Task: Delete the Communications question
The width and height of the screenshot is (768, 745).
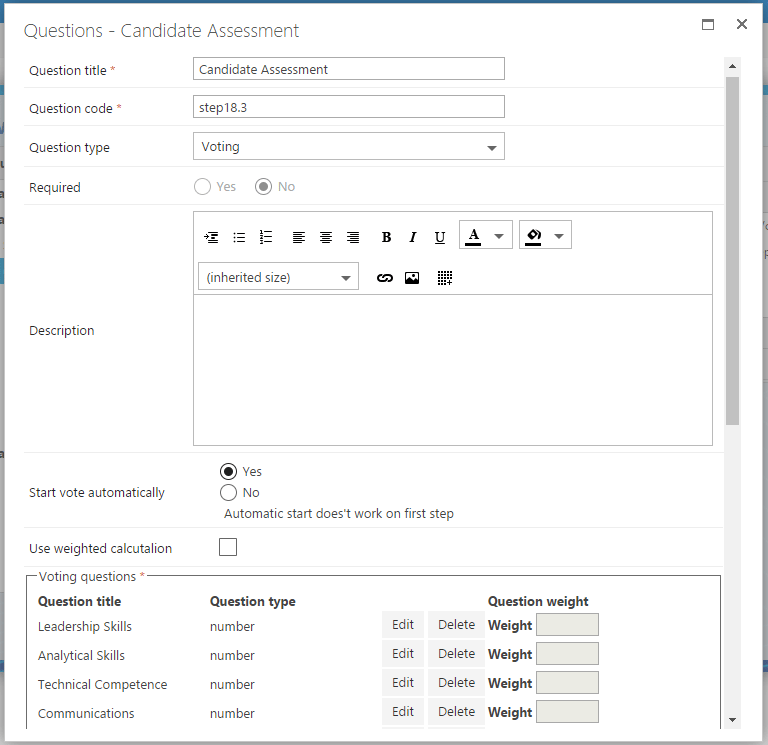Action: coord(456,712)
